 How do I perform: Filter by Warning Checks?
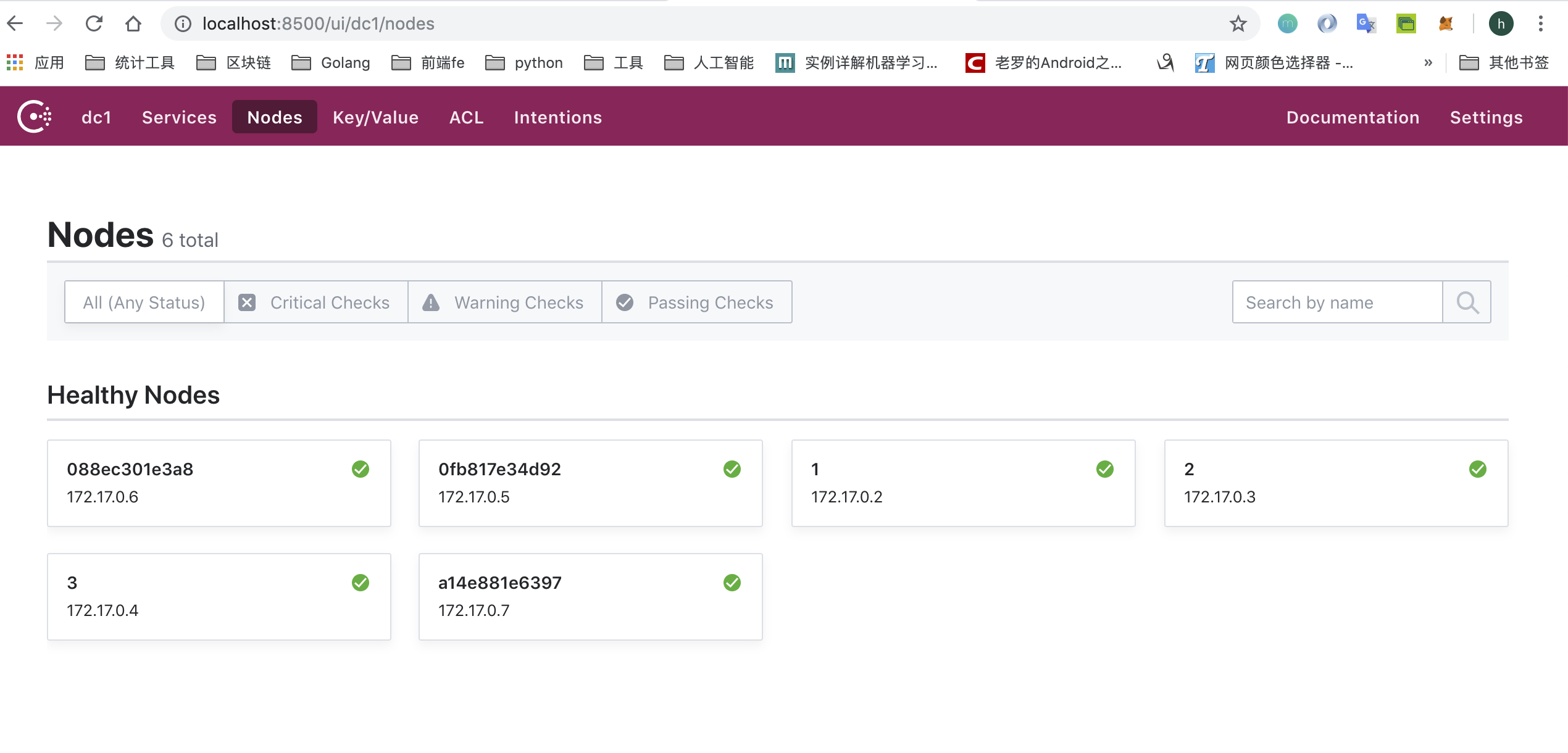pyautogui.click(x=504, y=302)
